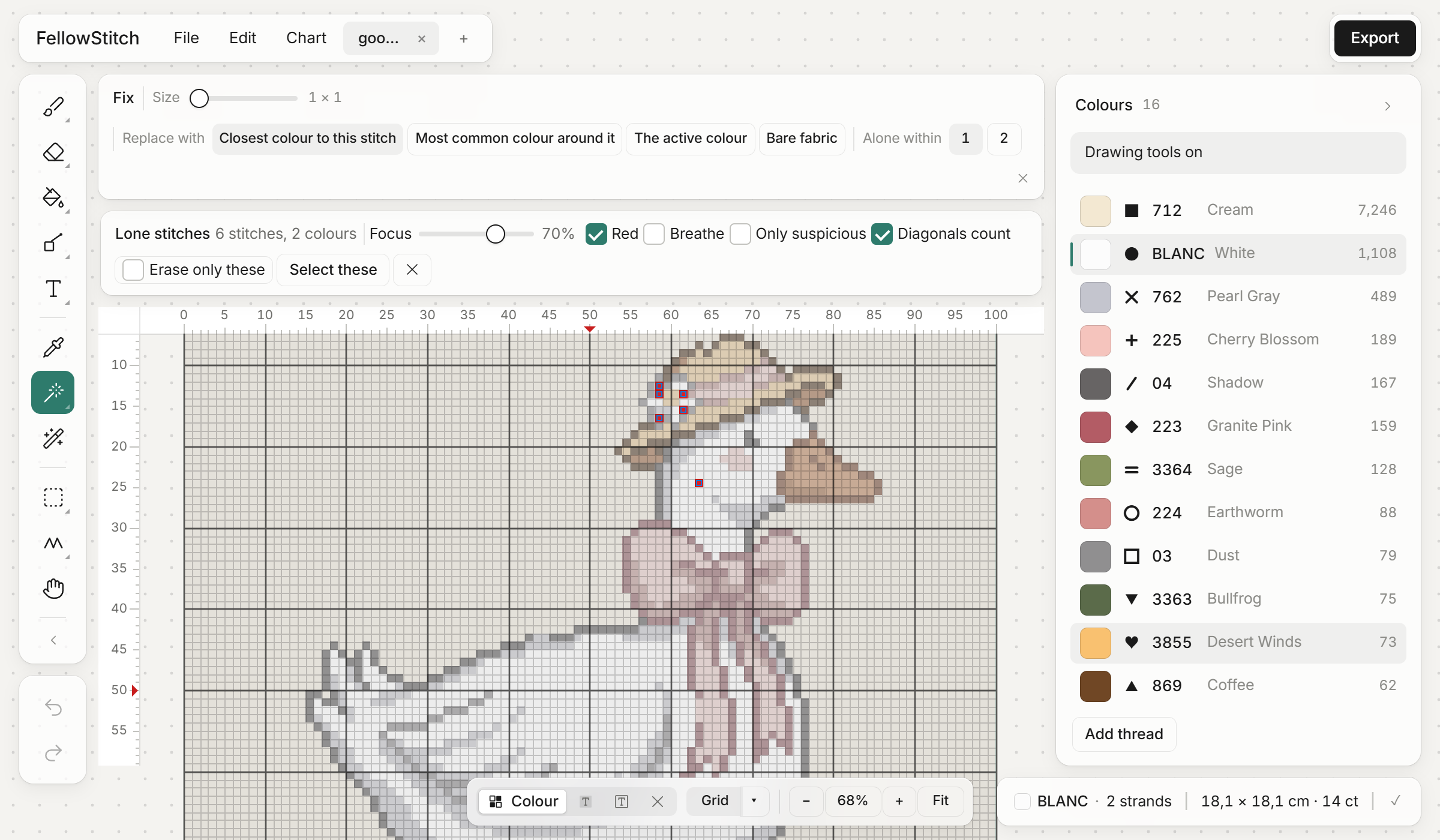Click the Undo arrow
This screenshot has height=840, width=1440.
pos(53,708)
